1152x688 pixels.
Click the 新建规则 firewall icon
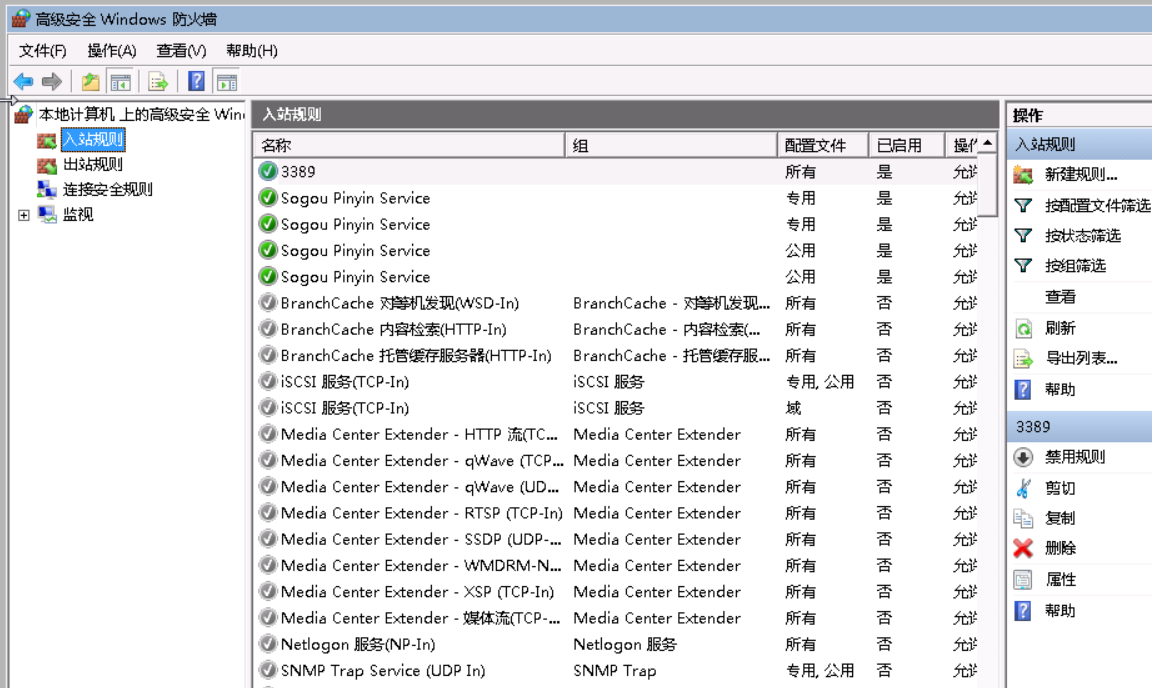click(x=1022, y=175)
